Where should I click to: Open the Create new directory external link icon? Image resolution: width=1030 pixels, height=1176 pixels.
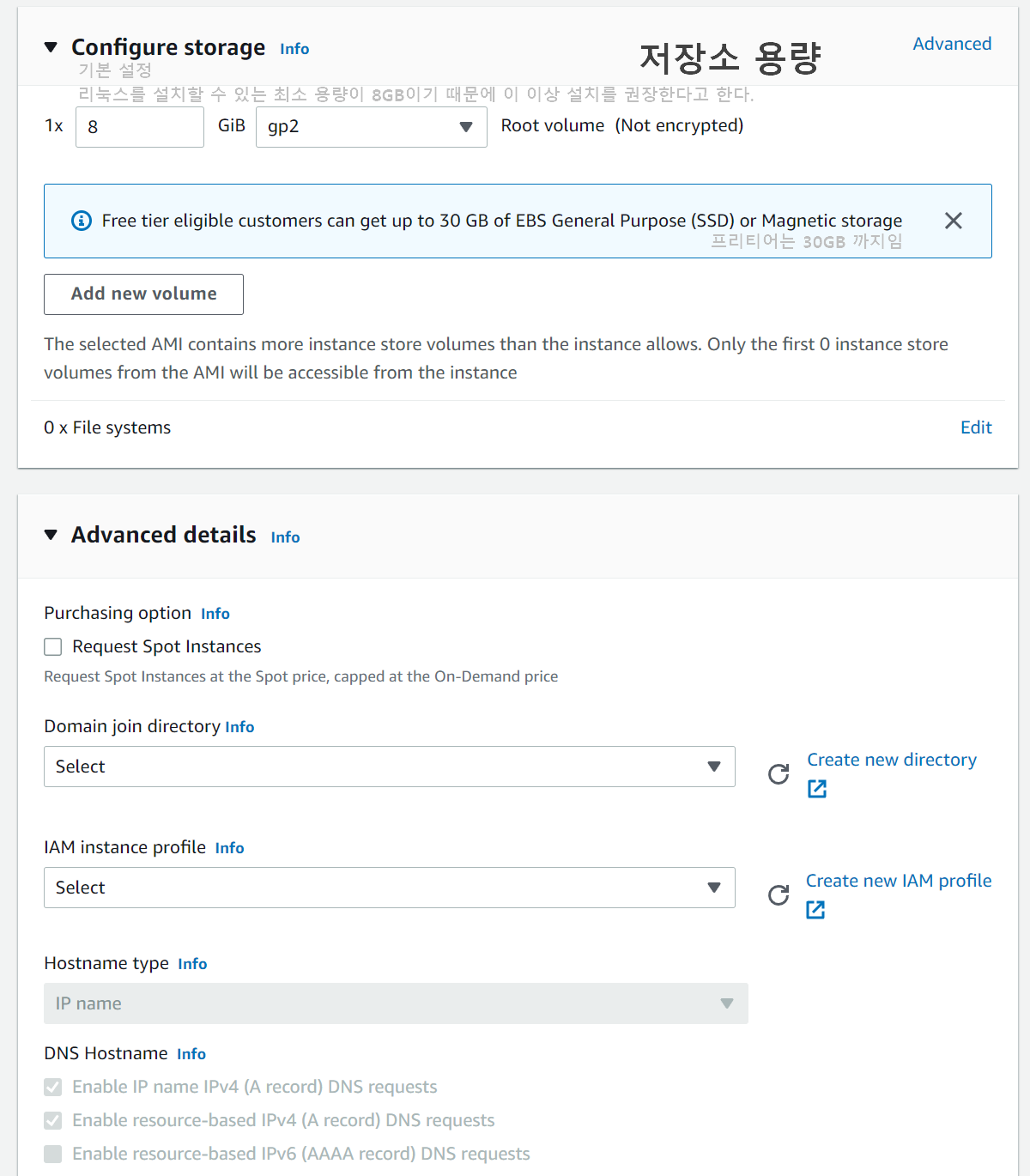point(817,788)
